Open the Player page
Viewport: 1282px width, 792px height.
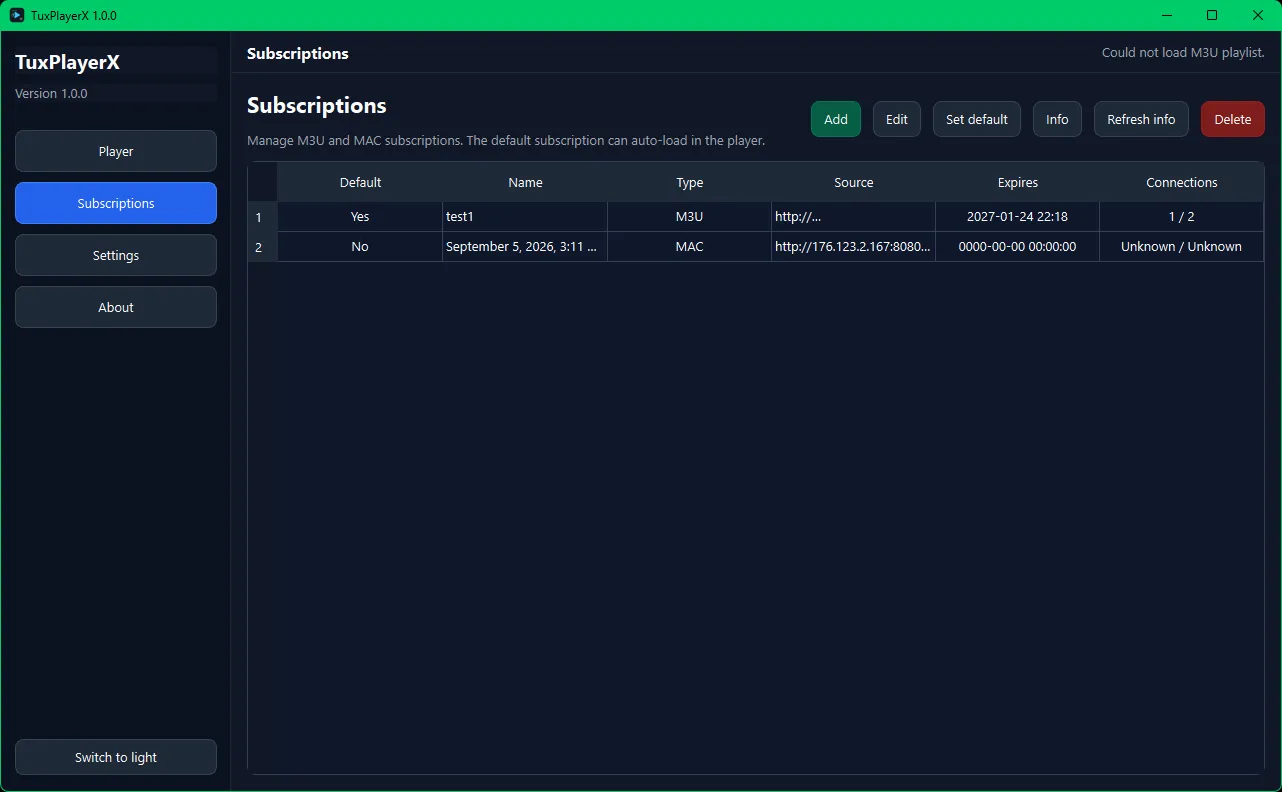(x=116, y=151)
